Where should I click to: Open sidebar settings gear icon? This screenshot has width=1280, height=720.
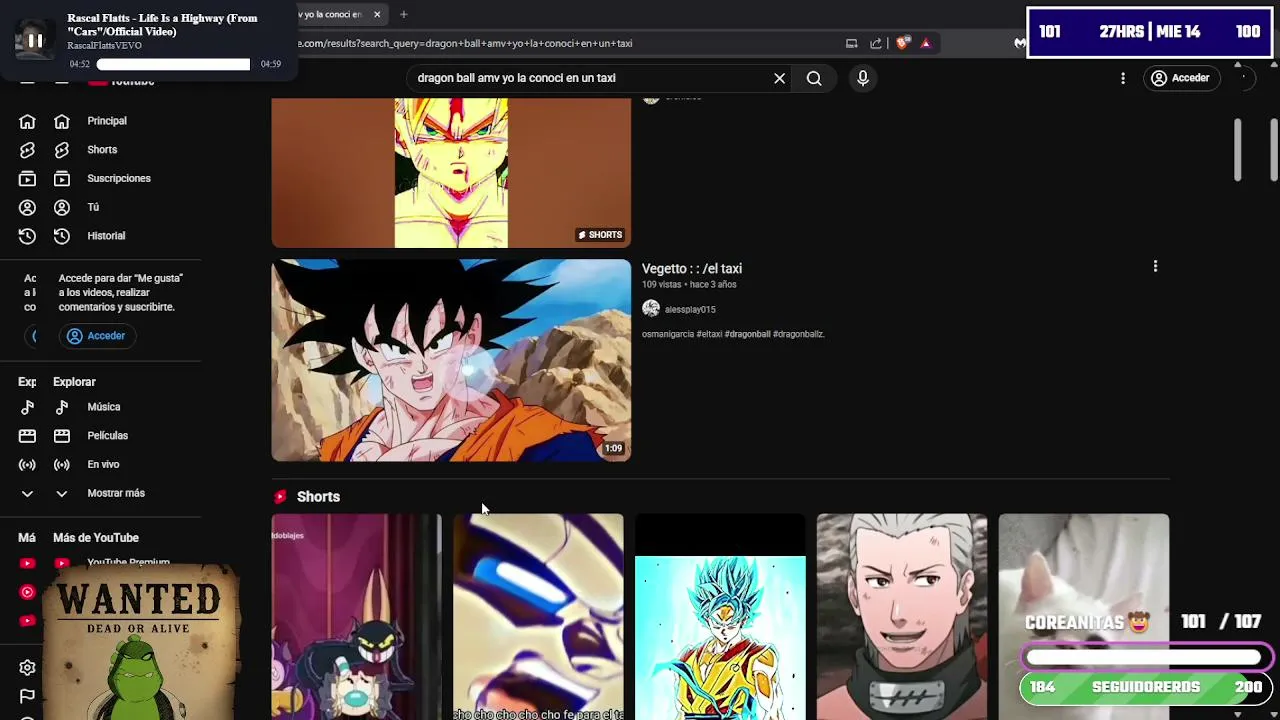[27, 668]
